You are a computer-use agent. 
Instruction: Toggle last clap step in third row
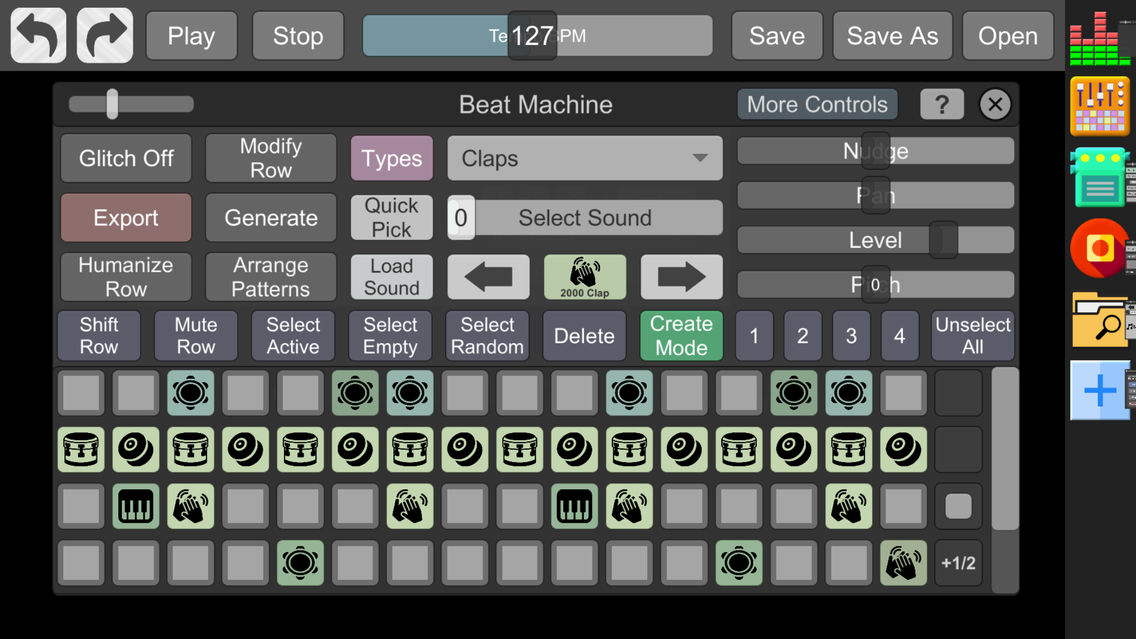tap(848, 506)
